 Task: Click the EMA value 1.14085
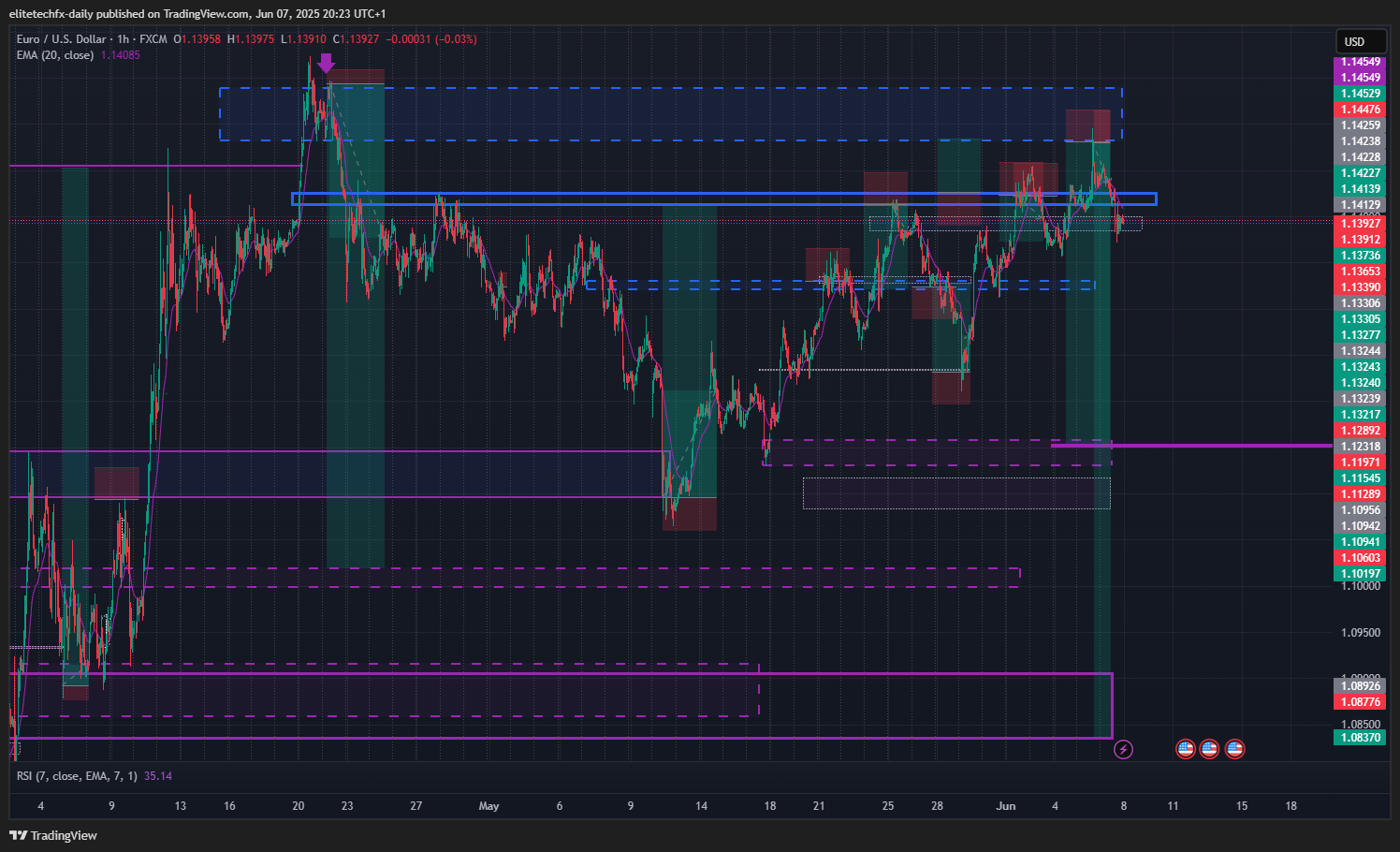120,55
